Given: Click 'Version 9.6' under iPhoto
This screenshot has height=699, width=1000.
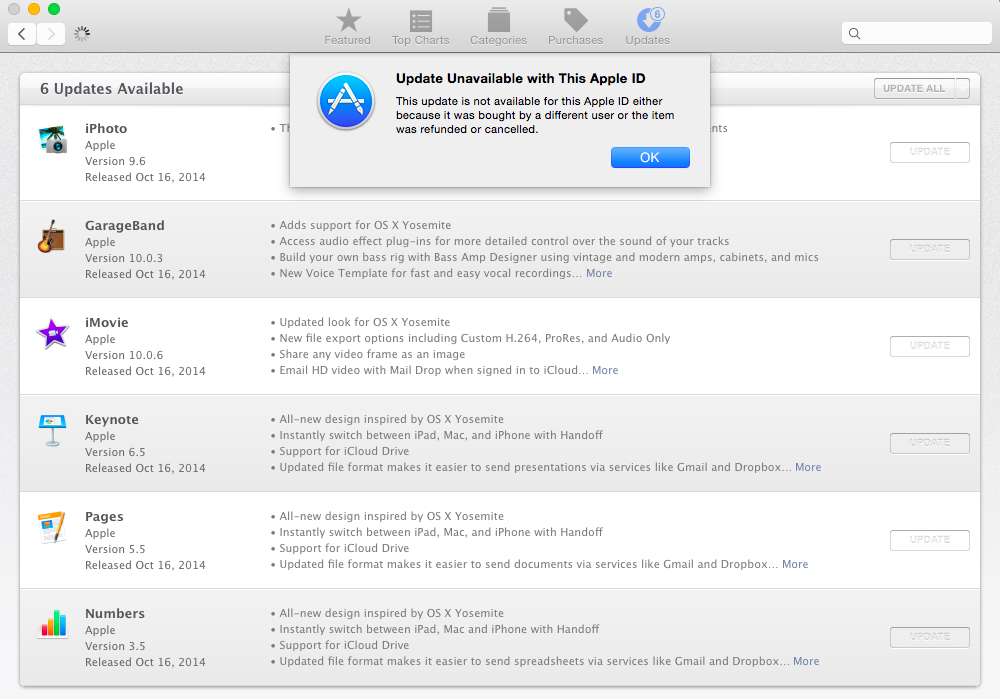Looking at the screenshot, I should point(115,161).
